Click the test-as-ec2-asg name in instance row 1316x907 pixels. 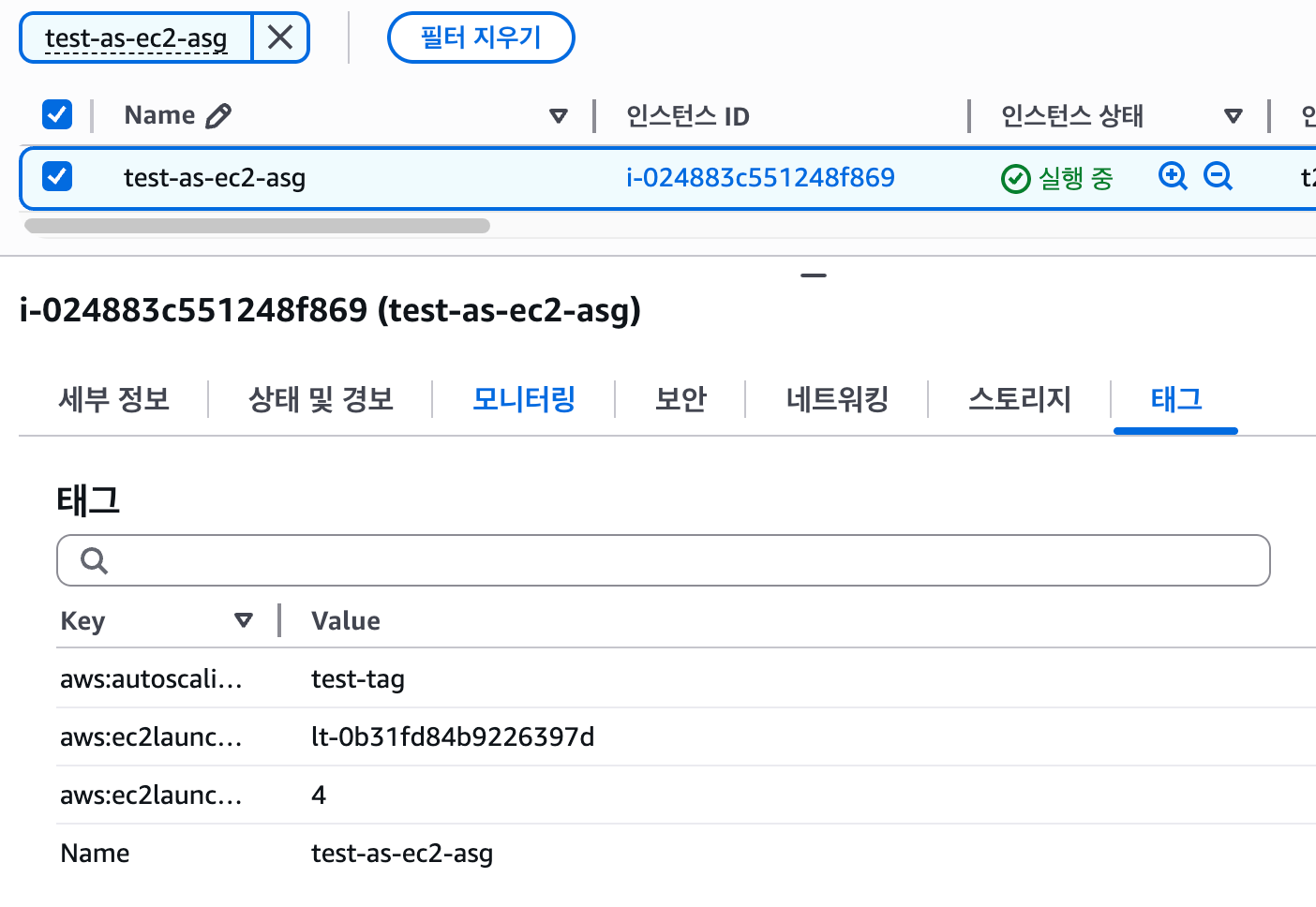coord(215,177)
